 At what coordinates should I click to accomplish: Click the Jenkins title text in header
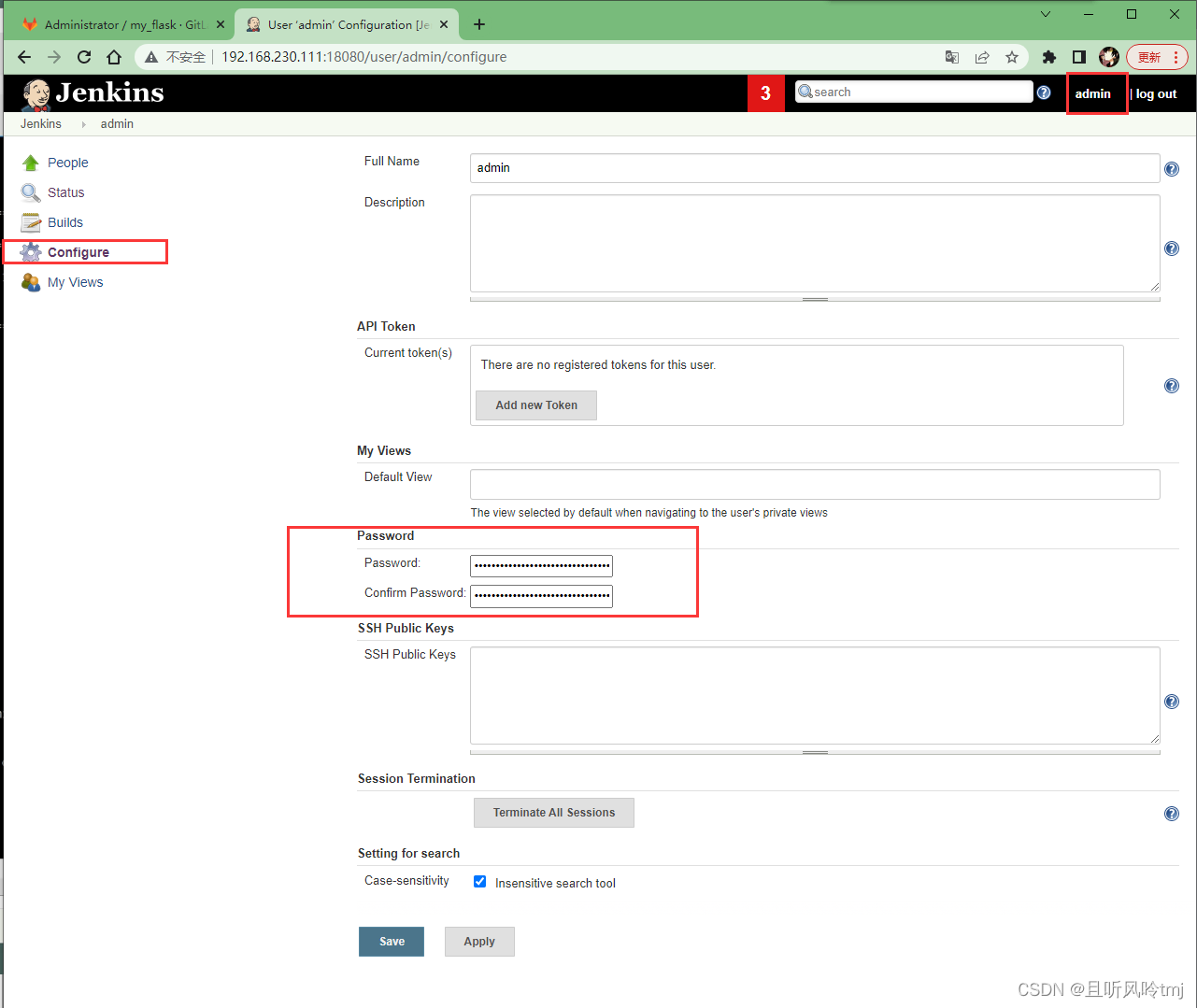coord(109,92)
